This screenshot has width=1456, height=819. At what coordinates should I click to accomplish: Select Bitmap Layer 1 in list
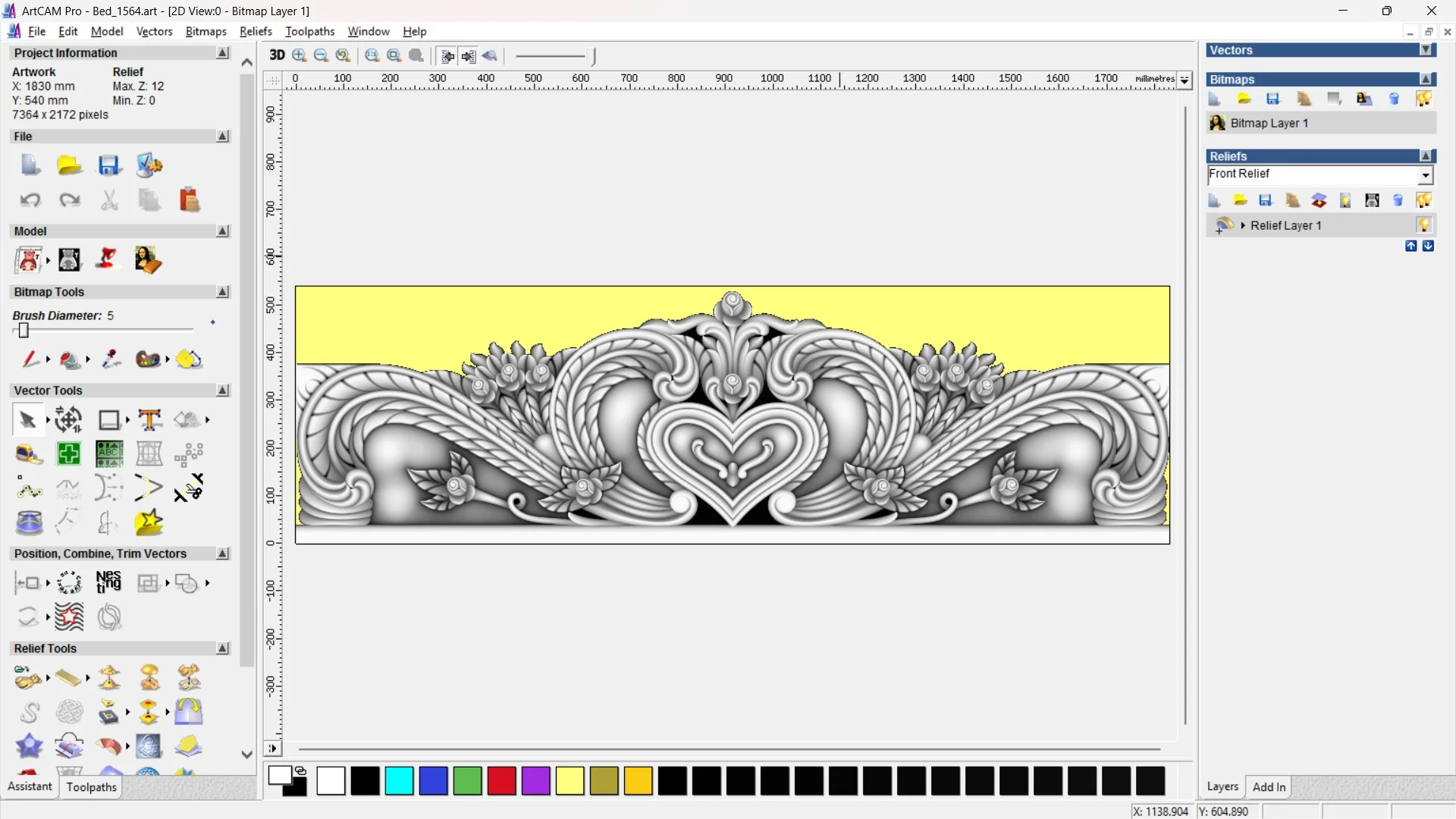coord(1268,123)
